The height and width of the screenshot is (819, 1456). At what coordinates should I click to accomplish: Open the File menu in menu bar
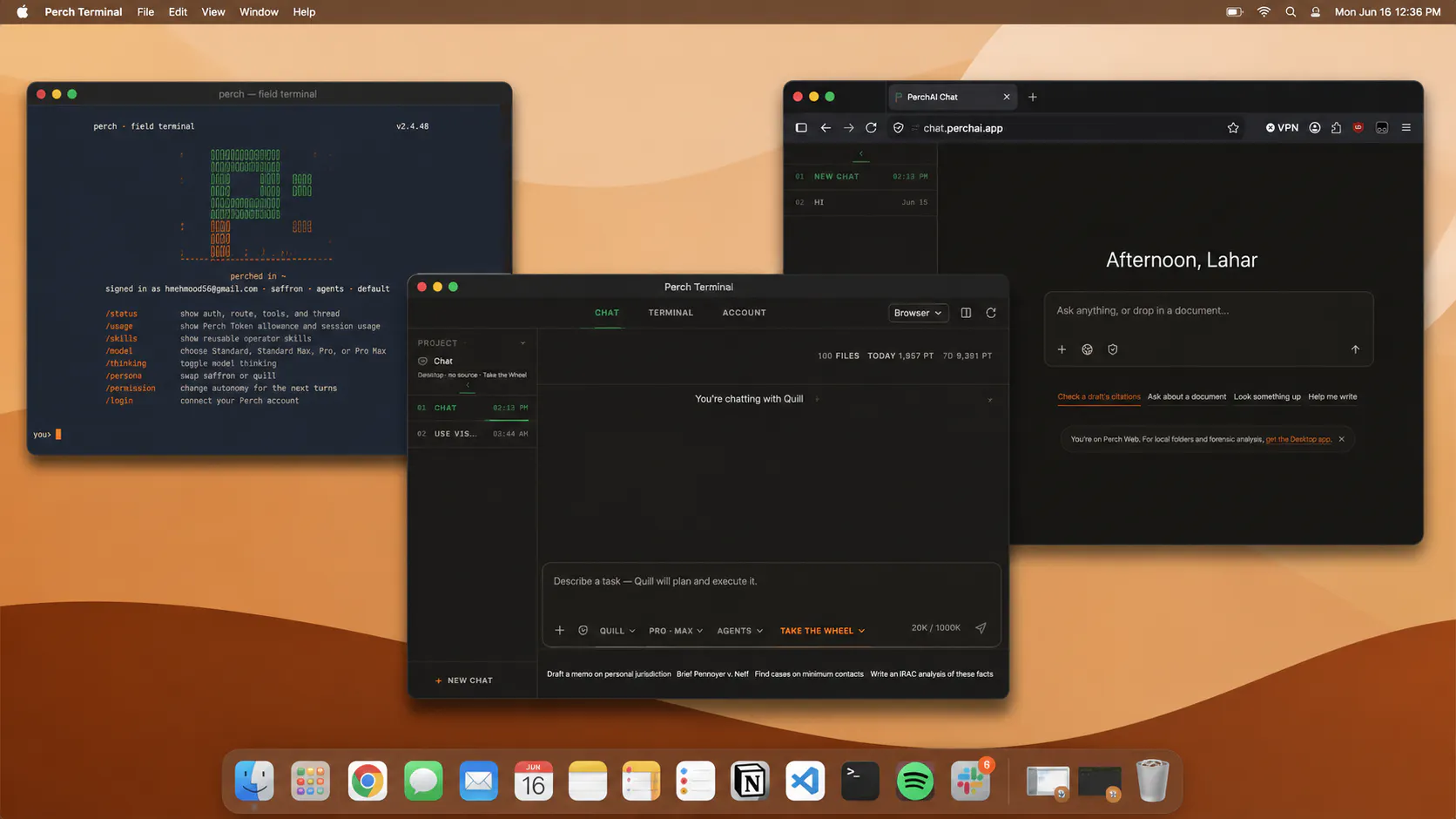(x=145, y=12)
